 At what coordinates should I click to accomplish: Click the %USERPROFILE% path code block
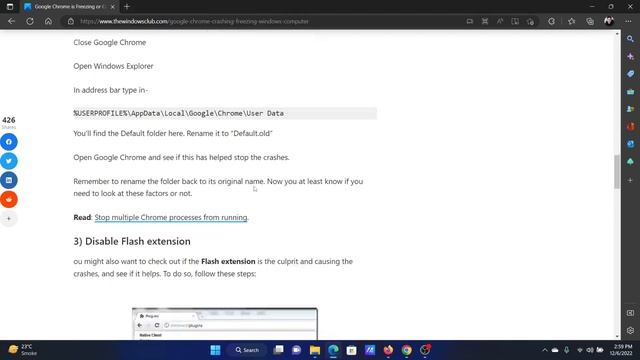tap(225, 113)
